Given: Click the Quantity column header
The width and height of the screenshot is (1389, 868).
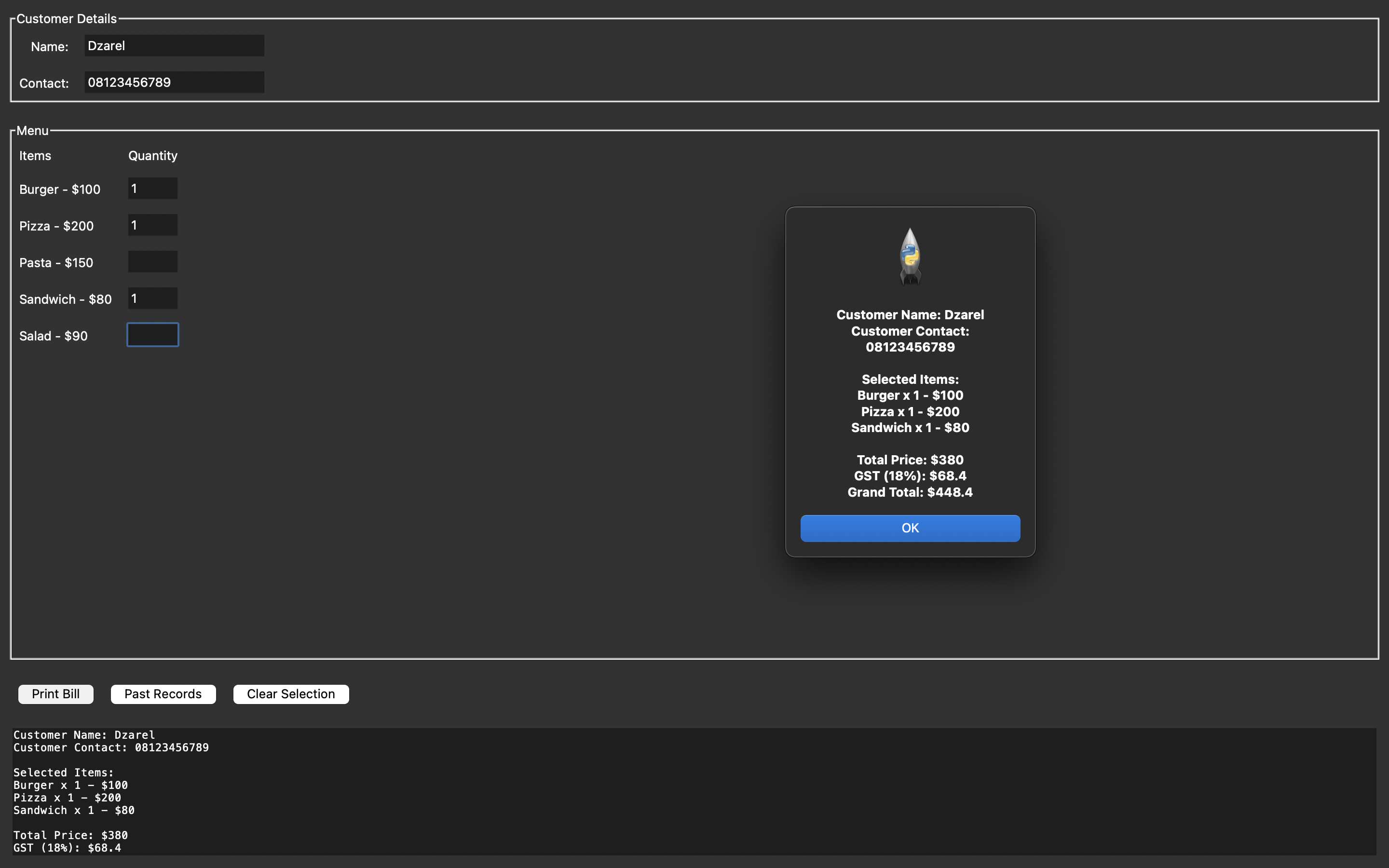Looking at the screenshot, I should 153,156.
